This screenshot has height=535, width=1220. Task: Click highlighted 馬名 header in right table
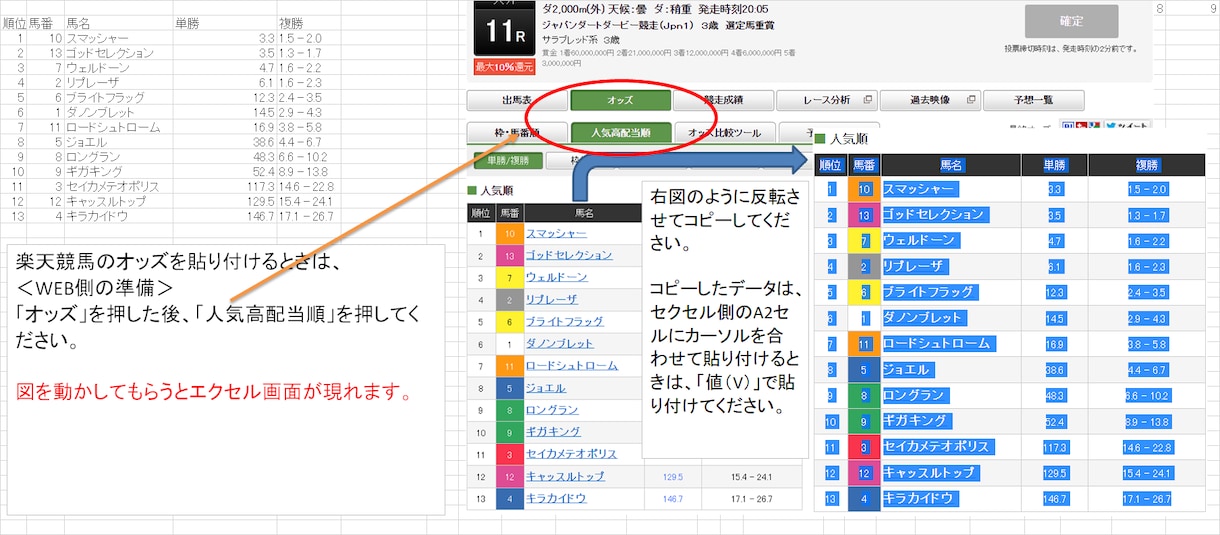point(950,165)
